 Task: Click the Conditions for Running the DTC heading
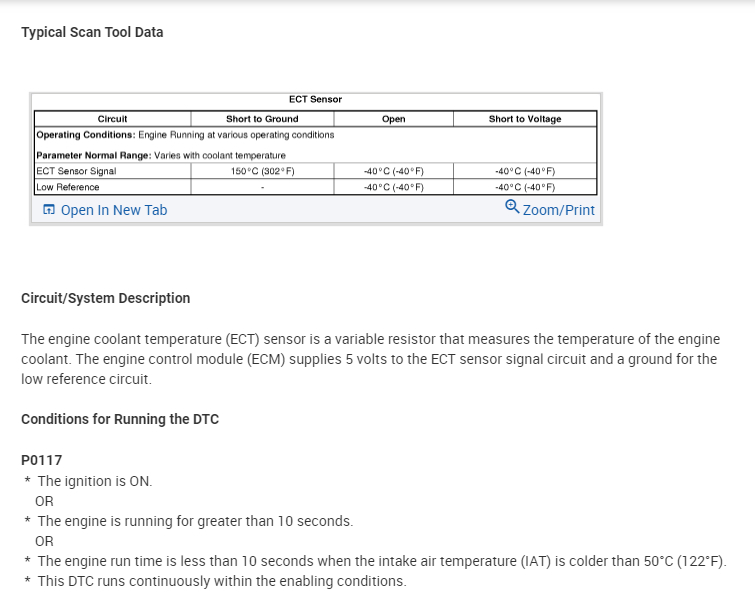coord(120,419)
